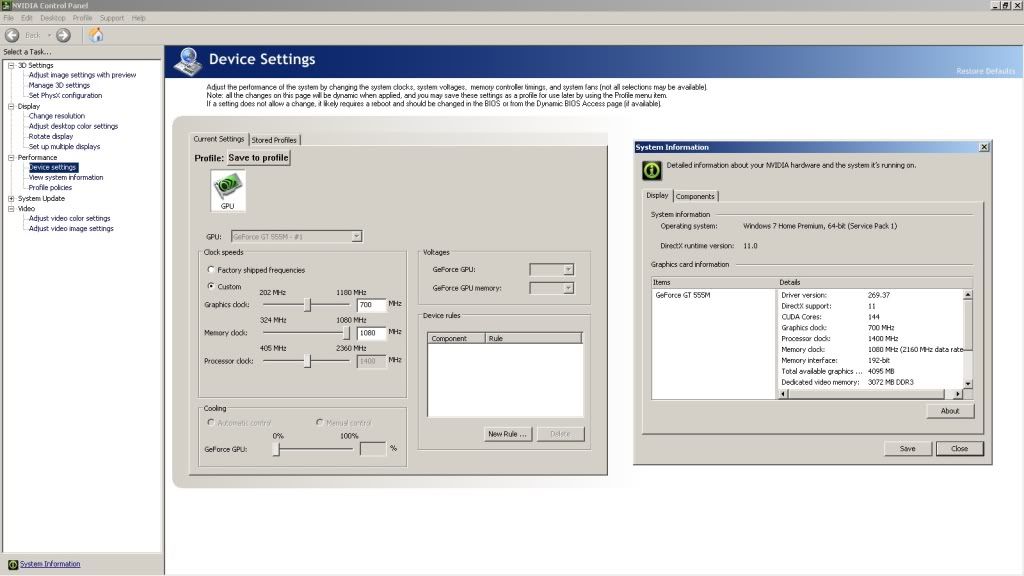Image resolution: width=1024 pixels, height=576 pixels.
Task: Click the info icon in System Information dialog
Action: pyautogui.click(x=652, y=170)
